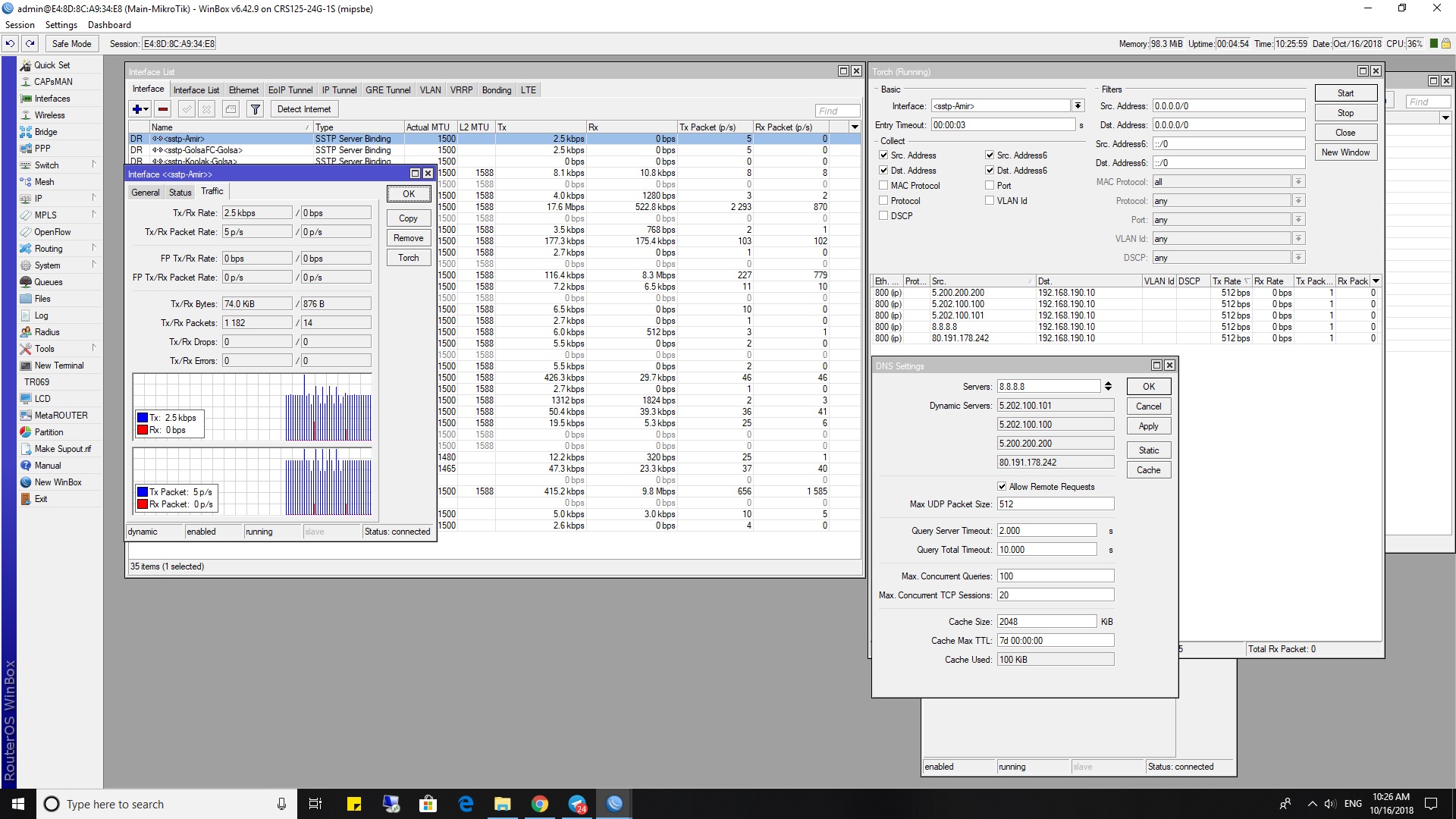The image size is (1456, 819).
Task: Open New Terminal from sidebar
Action: (58, 366)
